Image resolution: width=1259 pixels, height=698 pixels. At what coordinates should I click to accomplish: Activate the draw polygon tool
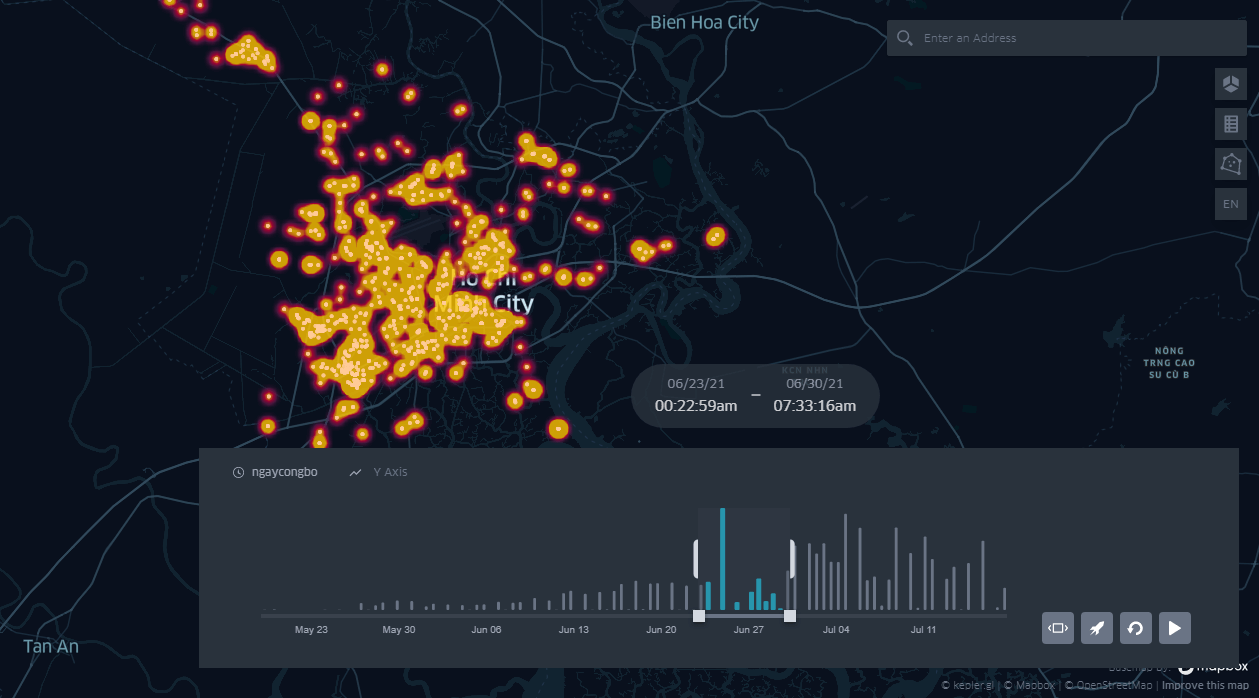pos(1231,164)
